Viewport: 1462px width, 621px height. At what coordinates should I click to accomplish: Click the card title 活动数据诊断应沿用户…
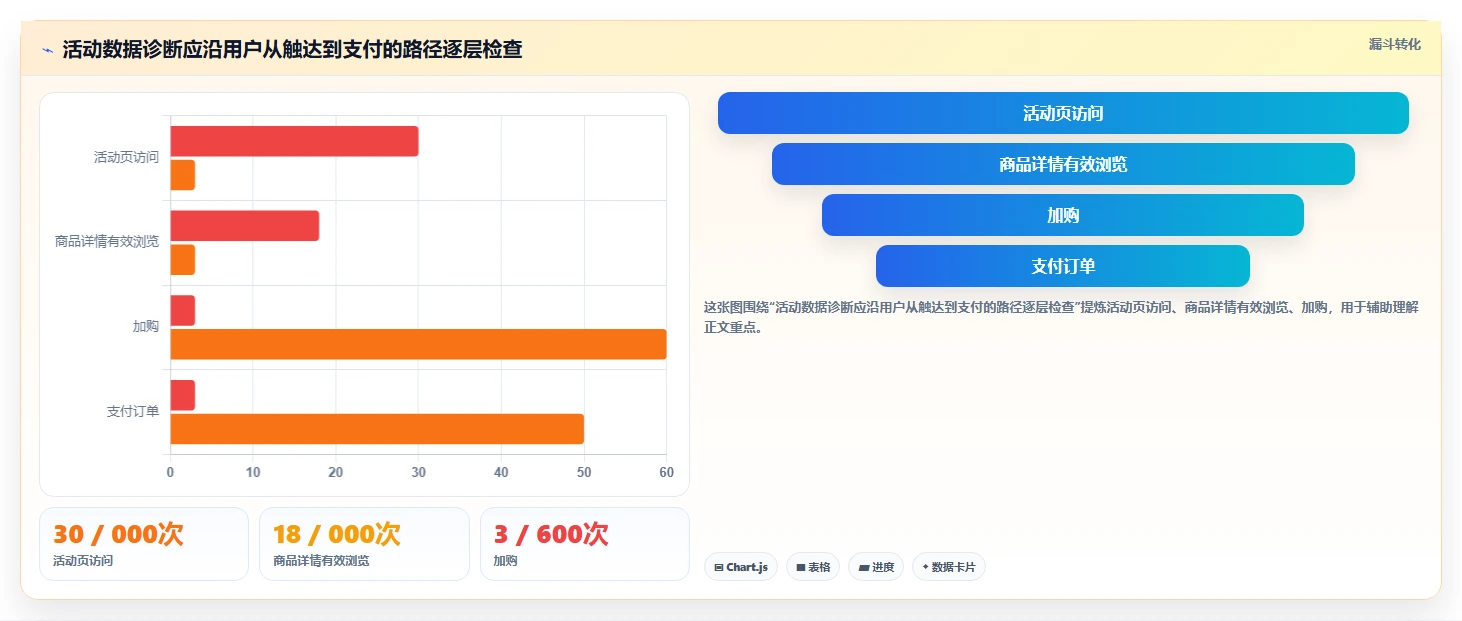(292, 49)
